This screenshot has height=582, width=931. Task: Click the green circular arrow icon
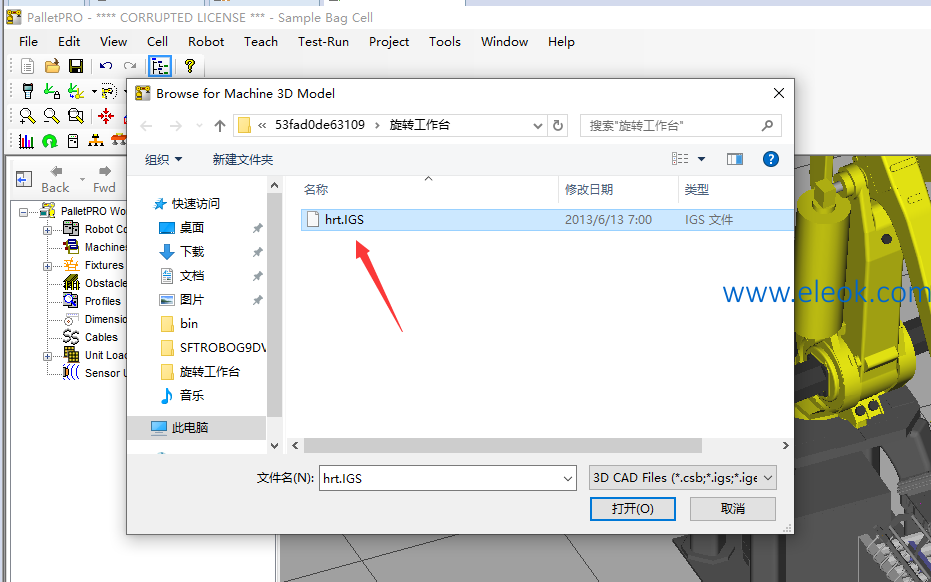[50, 141]
